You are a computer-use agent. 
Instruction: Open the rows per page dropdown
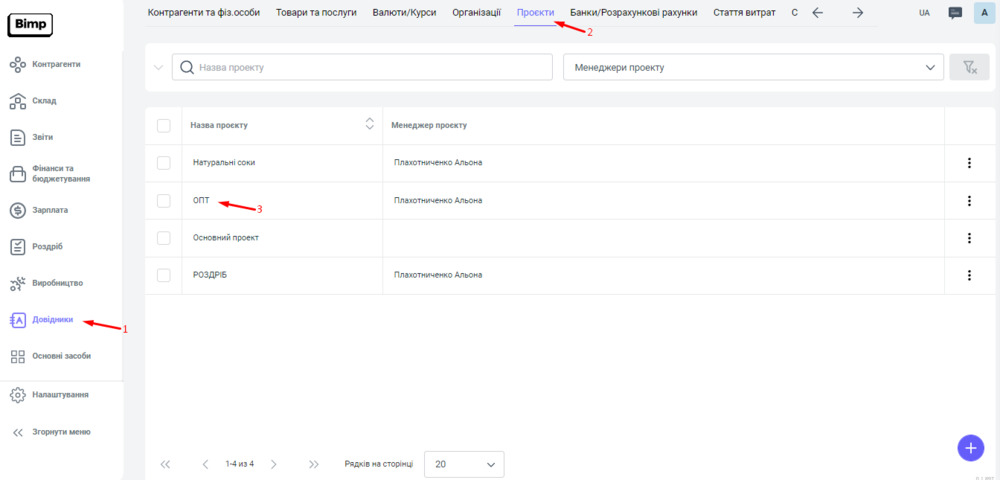click(x=464, y=464)
